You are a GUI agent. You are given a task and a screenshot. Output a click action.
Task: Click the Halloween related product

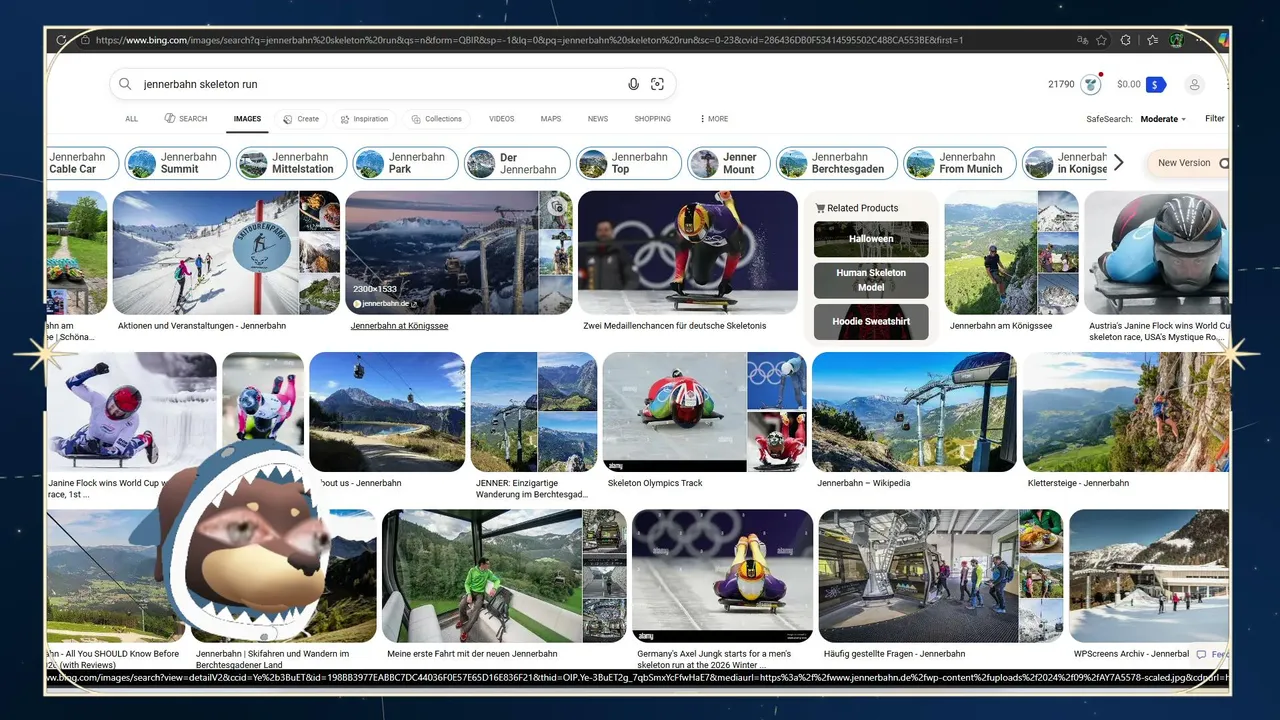[871, 239]
